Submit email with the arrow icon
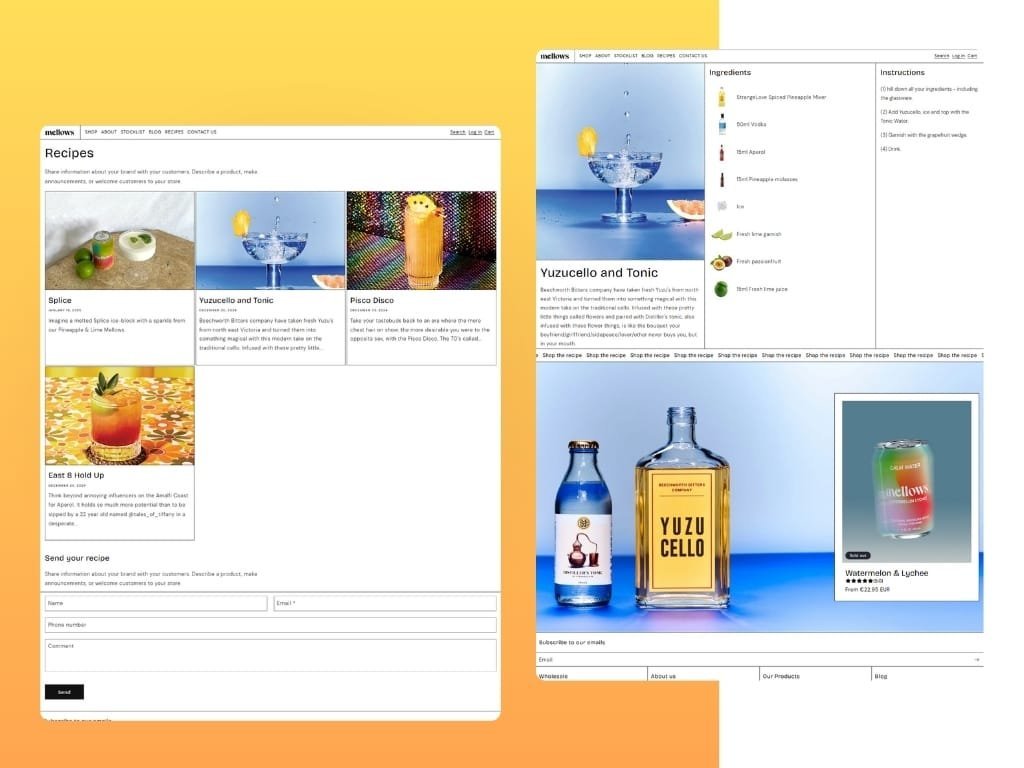1024x768 pixels. [x=976, y=660]
